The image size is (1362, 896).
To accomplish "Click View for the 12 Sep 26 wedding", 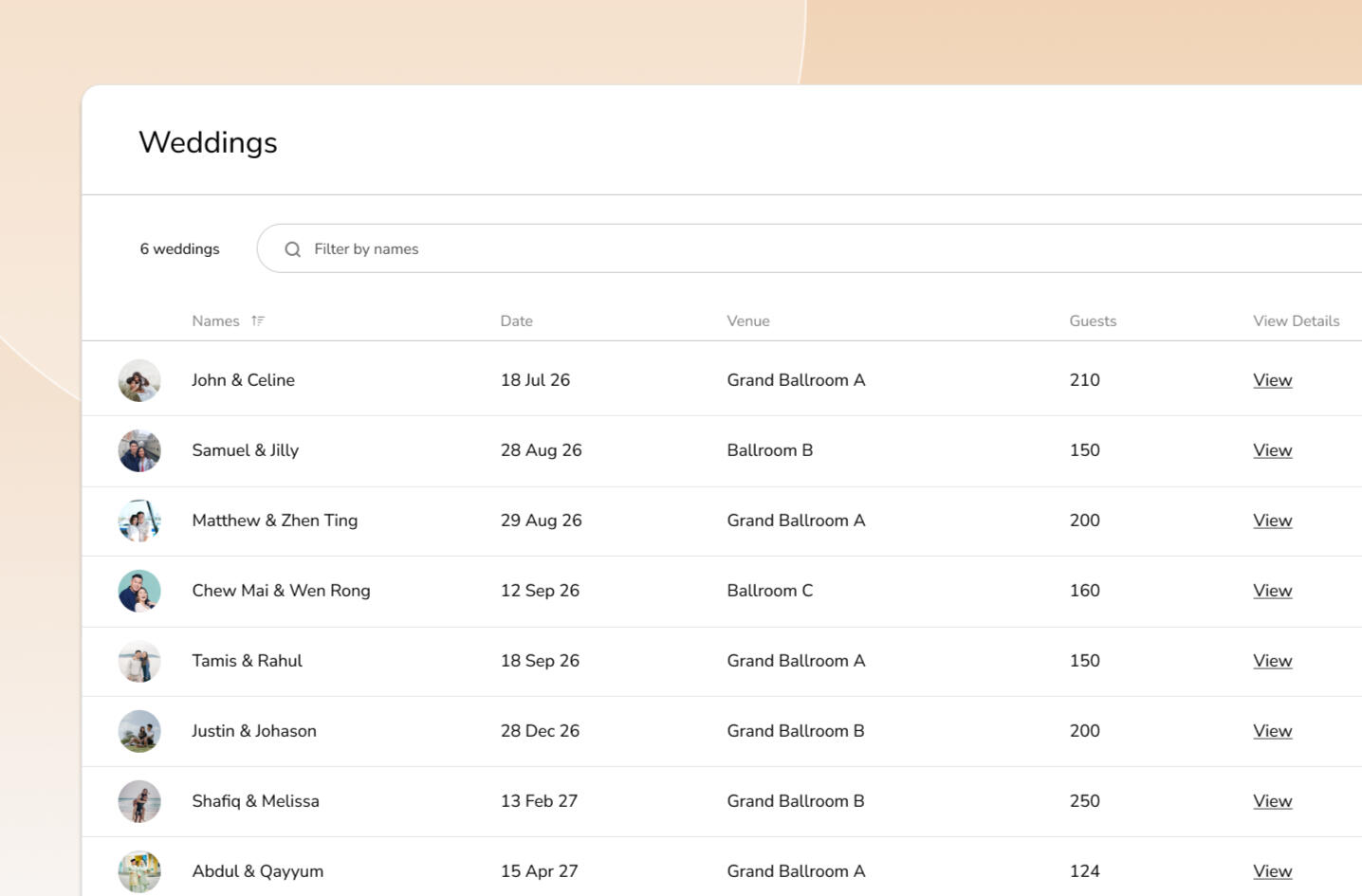I will [1272, 591].
